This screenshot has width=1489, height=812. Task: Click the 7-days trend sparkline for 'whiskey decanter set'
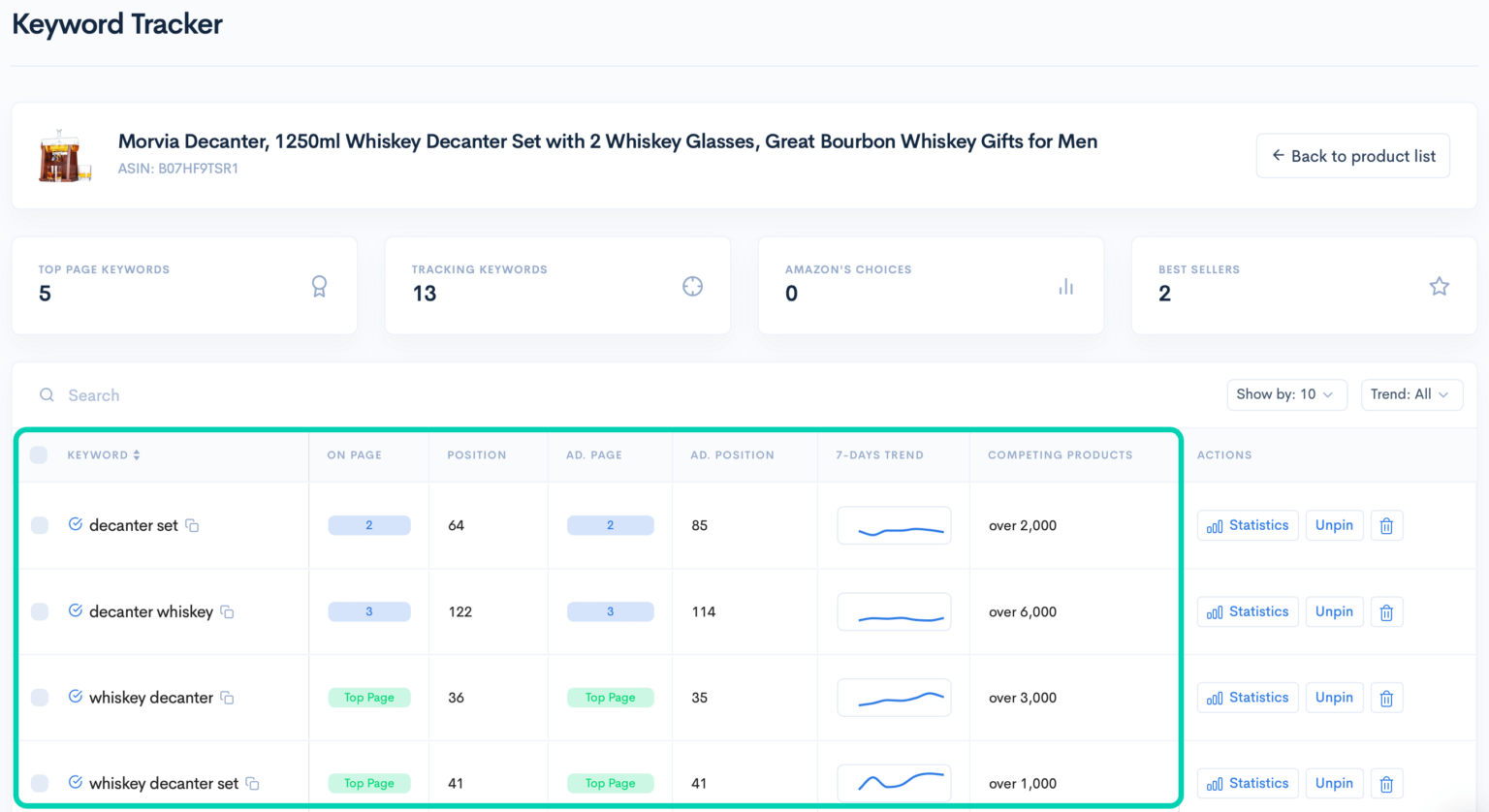pyautogui.click(x=894, y=781)
